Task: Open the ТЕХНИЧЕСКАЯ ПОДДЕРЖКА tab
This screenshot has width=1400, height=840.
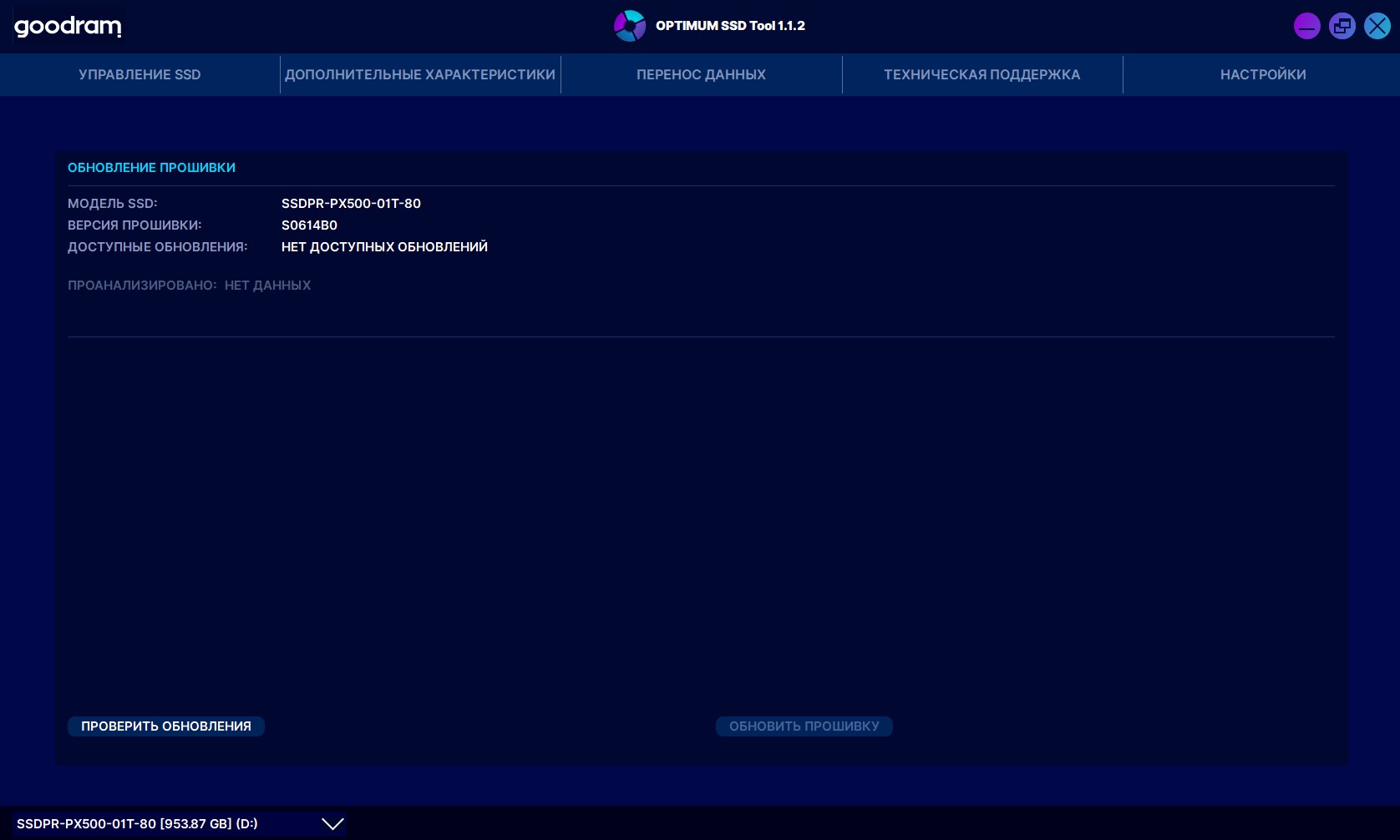Action: point(982,74)
